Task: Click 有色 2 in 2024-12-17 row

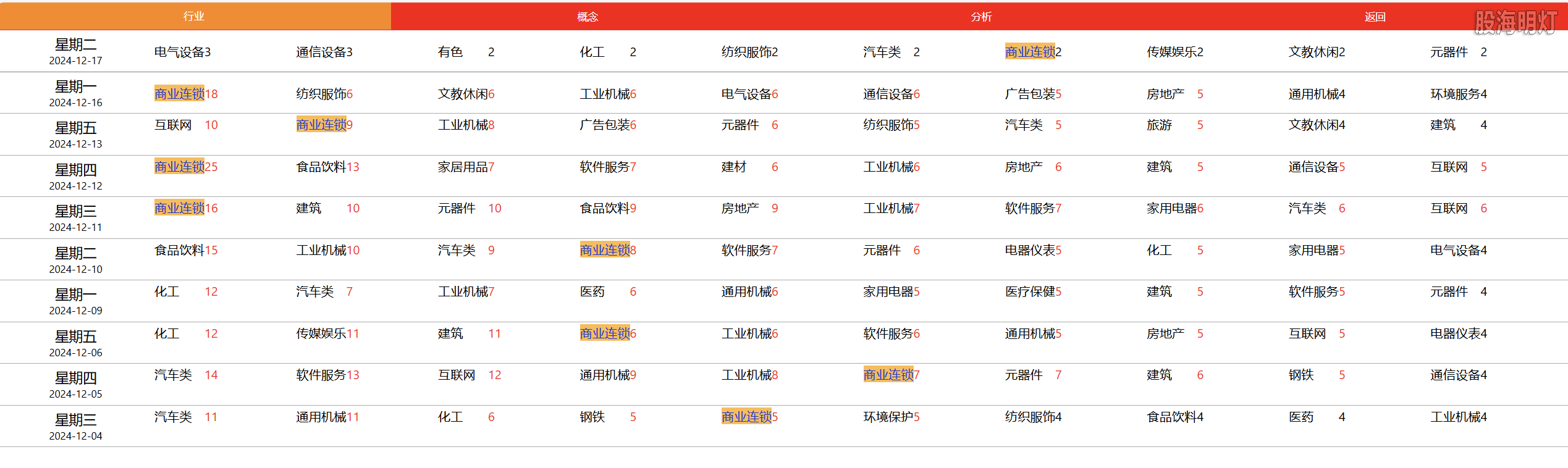Action: 466,52
